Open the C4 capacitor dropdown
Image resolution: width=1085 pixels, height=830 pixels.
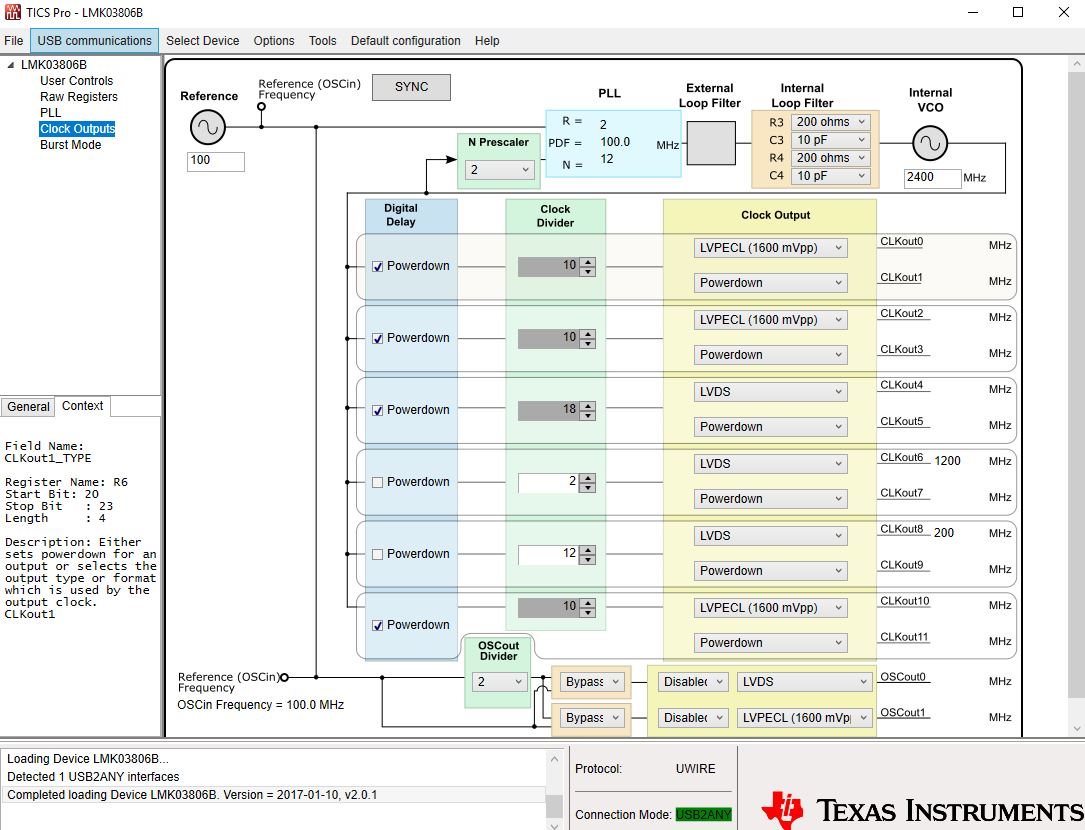830,176
